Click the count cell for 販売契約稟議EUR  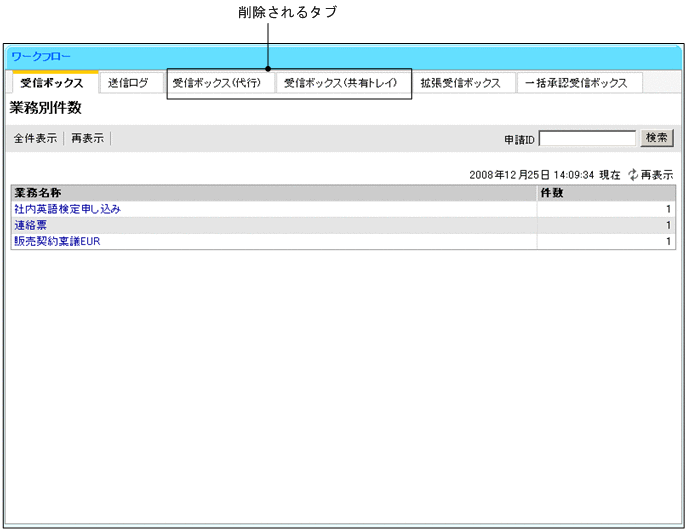click(606, 241)
